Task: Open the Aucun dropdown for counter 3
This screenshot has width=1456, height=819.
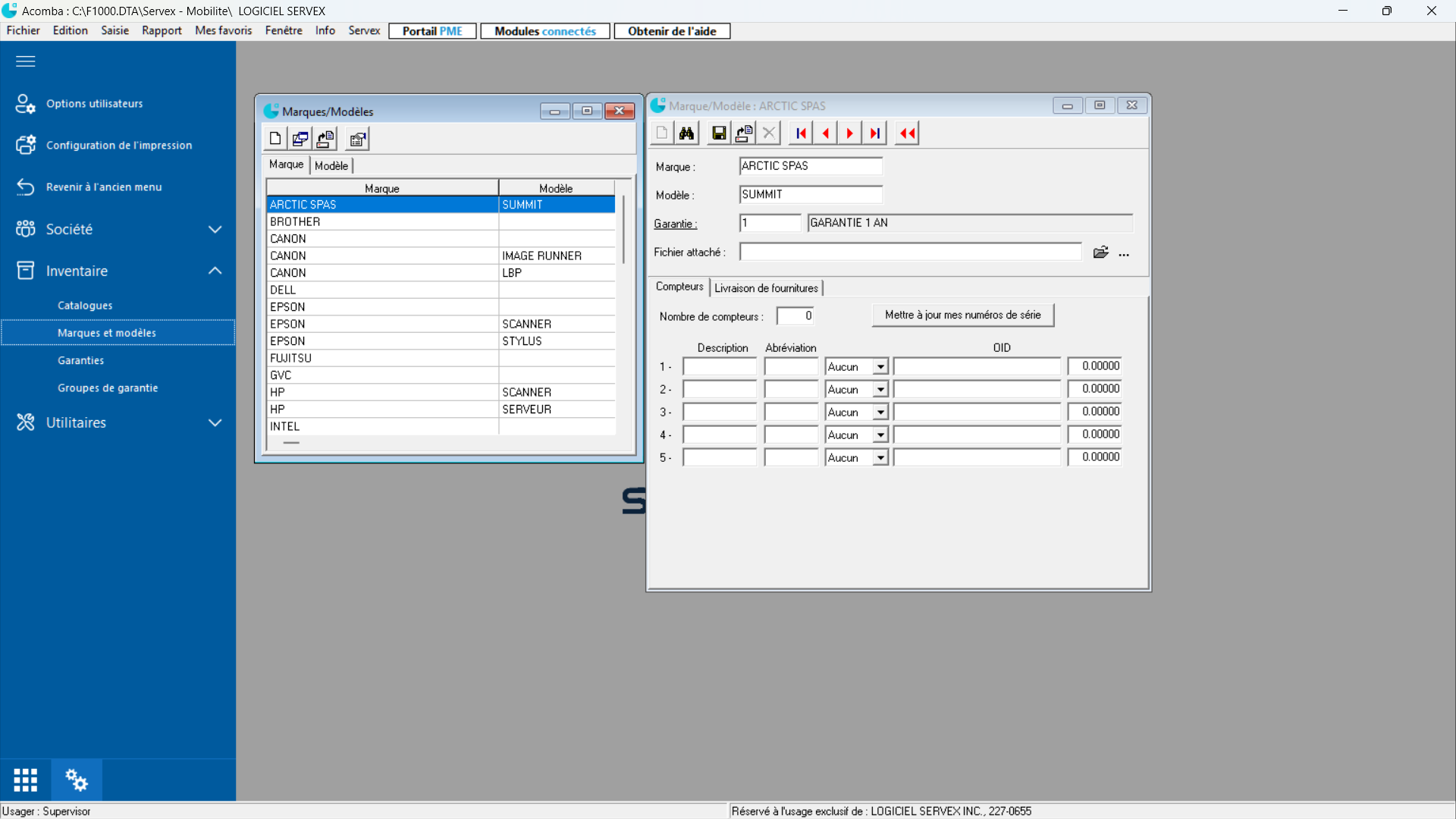Action: pyautogui.click(x=880, y=413)
